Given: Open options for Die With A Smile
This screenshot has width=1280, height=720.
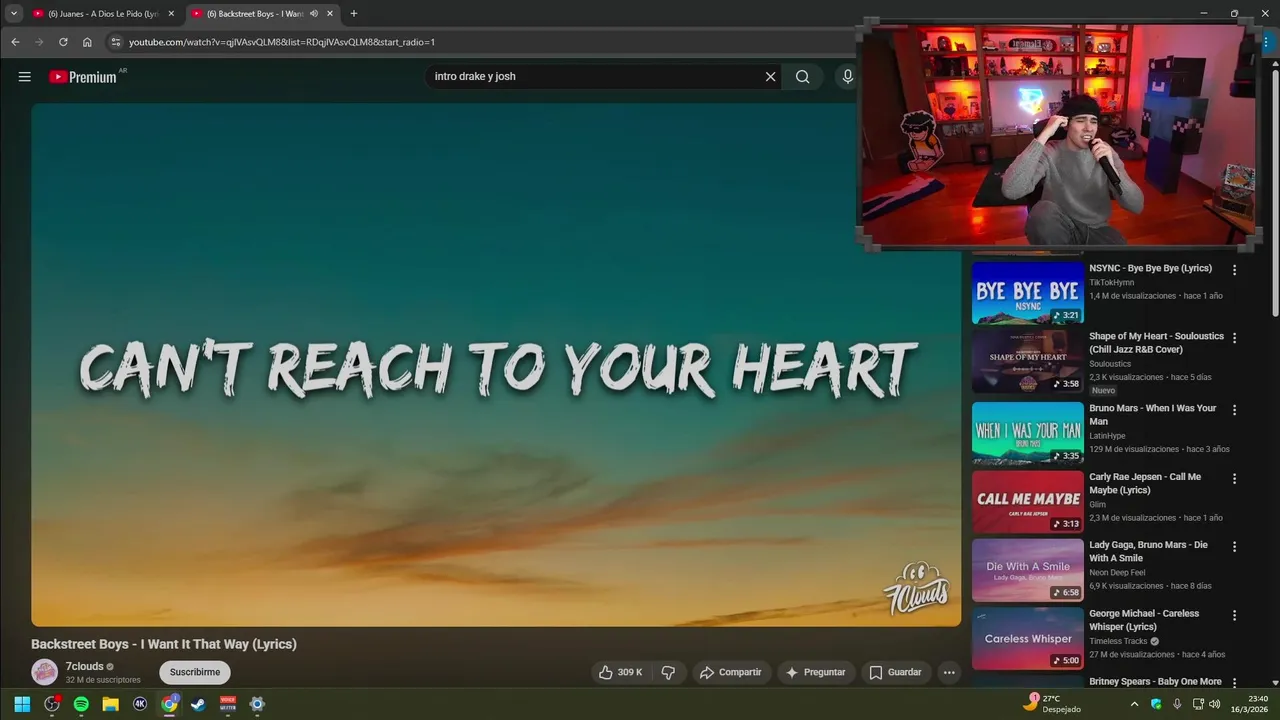Looking at the screenshot, I should coord(1234,547).
